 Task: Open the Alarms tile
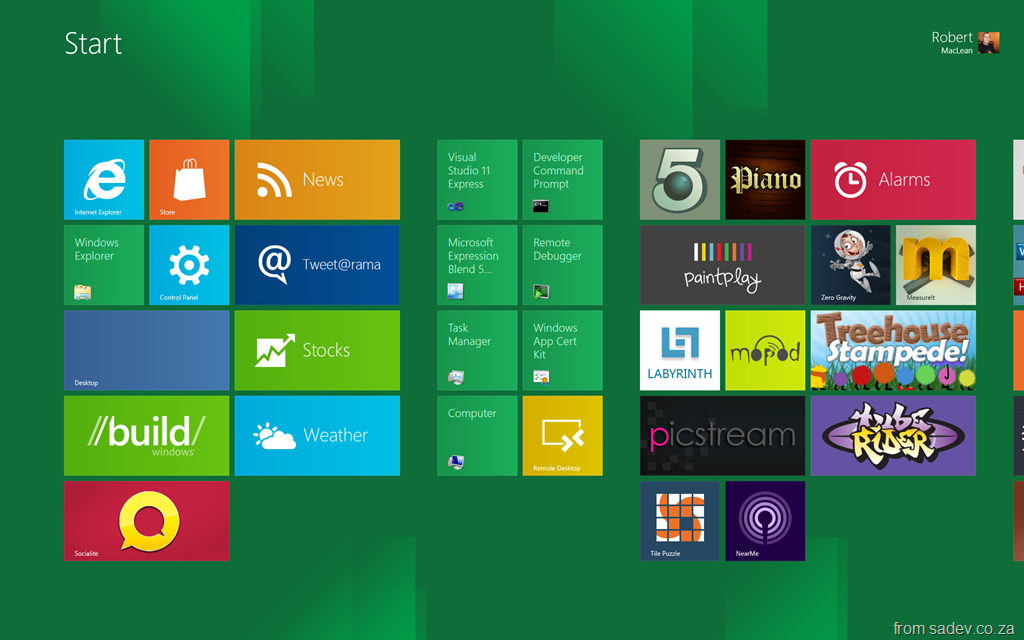coord(893,180)
